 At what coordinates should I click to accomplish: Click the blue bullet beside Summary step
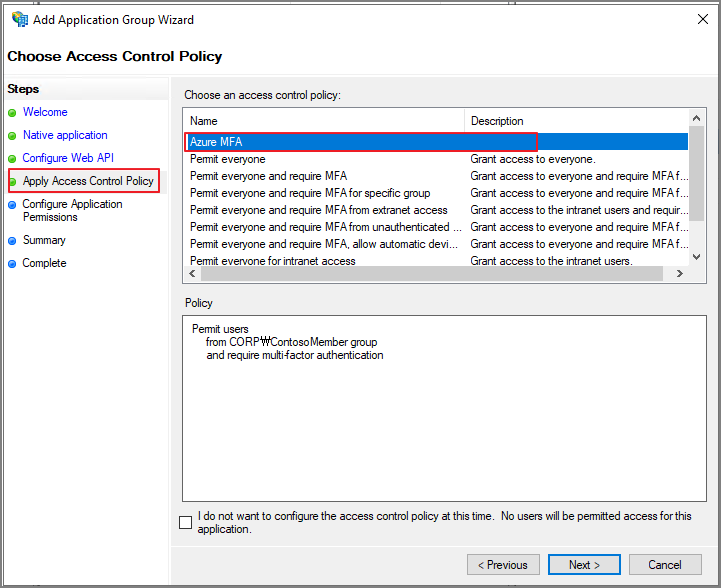(12, 240)
